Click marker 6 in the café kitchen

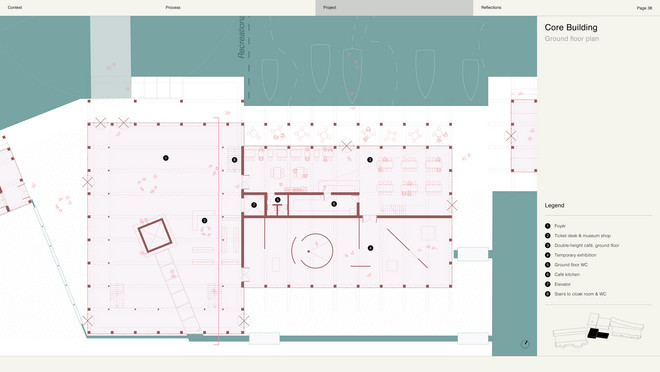(334, 204)
